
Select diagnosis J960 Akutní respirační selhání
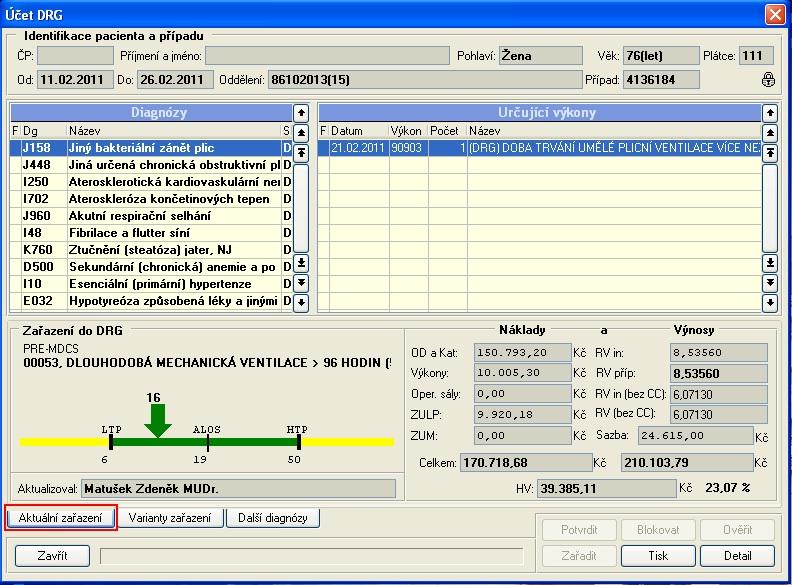pyautogui.click(x=151, y=216)
